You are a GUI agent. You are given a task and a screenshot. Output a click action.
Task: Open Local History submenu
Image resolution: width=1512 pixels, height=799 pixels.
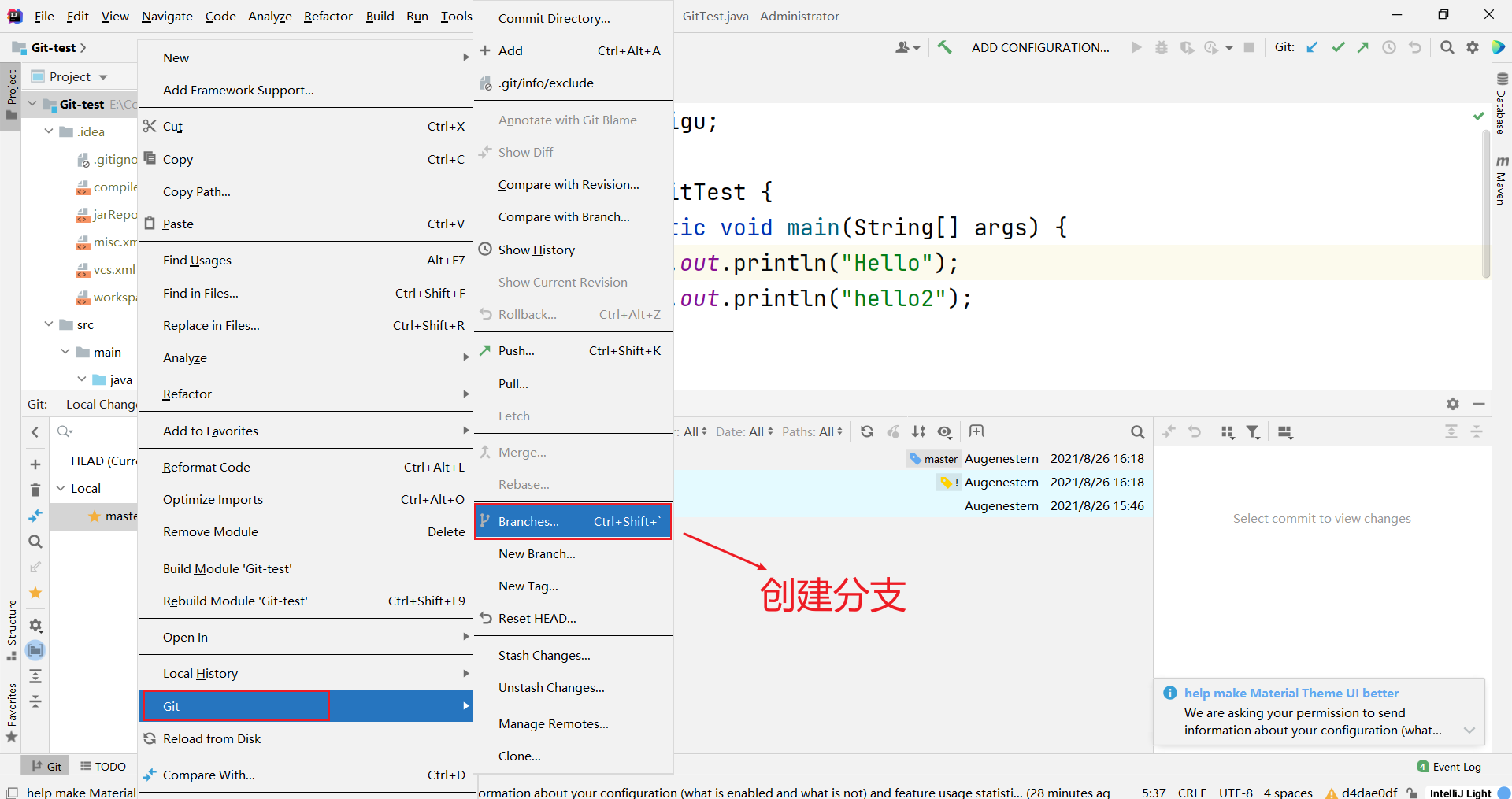pos(306,673)
